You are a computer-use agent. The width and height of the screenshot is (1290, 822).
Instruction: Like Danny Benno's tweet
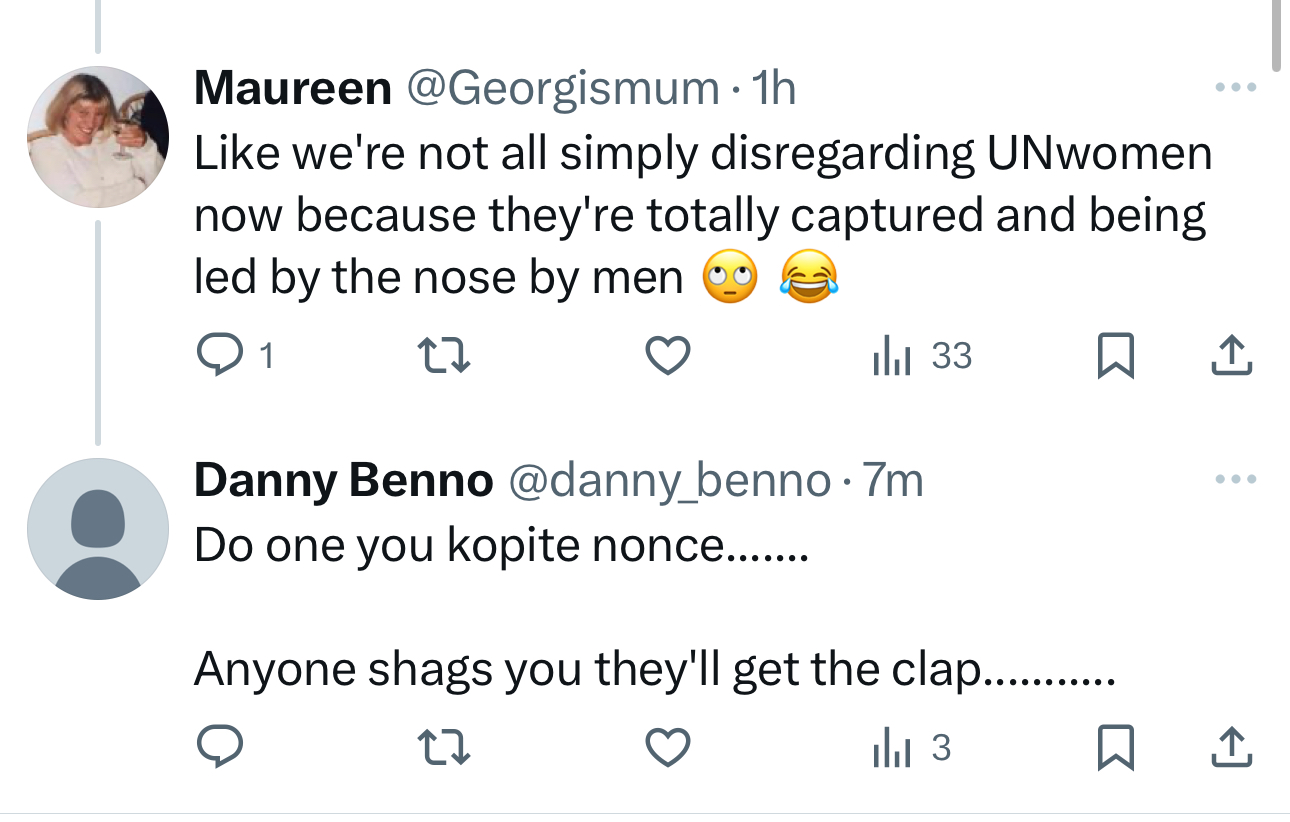pos(667,748)
